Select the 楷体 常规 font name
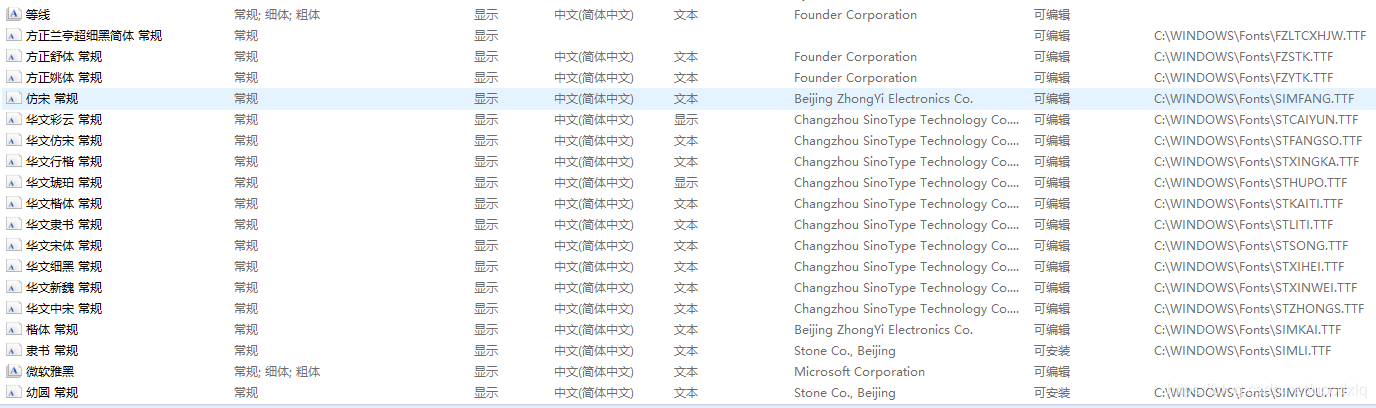 coord(52,330)
